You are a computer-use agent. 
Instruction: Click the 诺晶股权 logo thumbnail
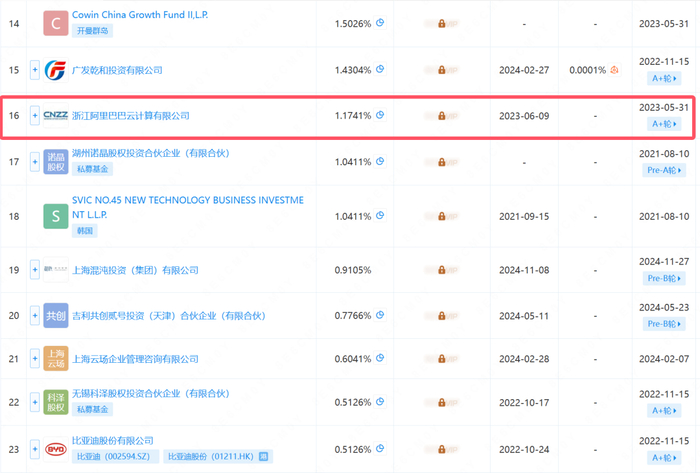(56, 162)
